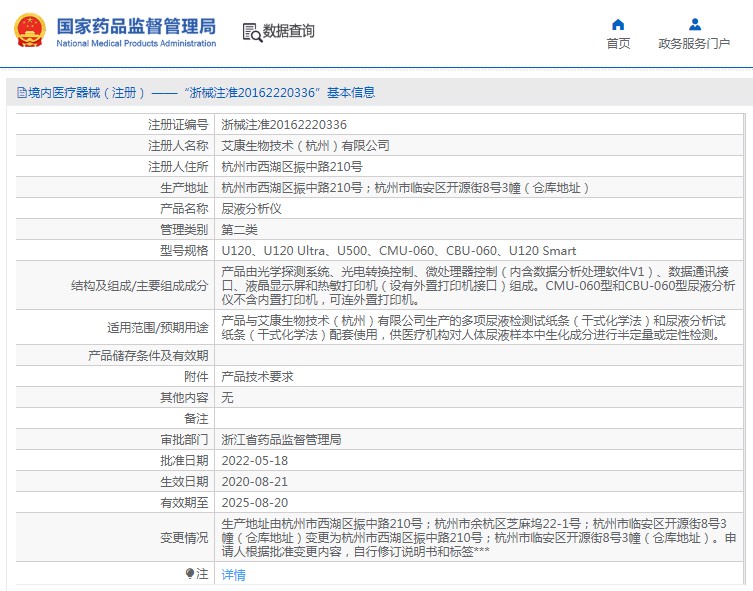Select product name 尿液分析仪
The image size is (753, 591).
251,209
